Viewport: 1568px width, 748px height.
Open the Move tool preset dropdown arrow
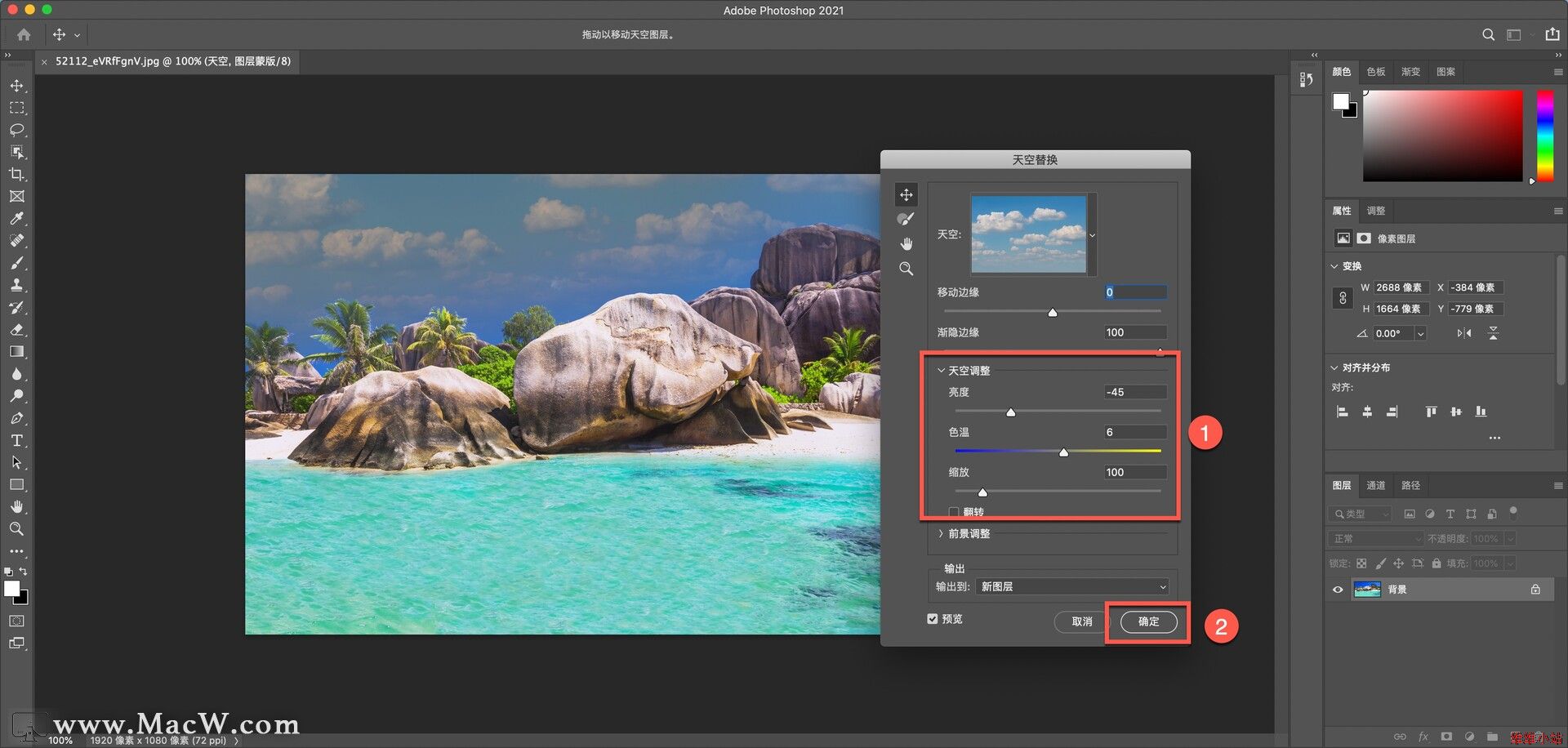pos(78,35)
